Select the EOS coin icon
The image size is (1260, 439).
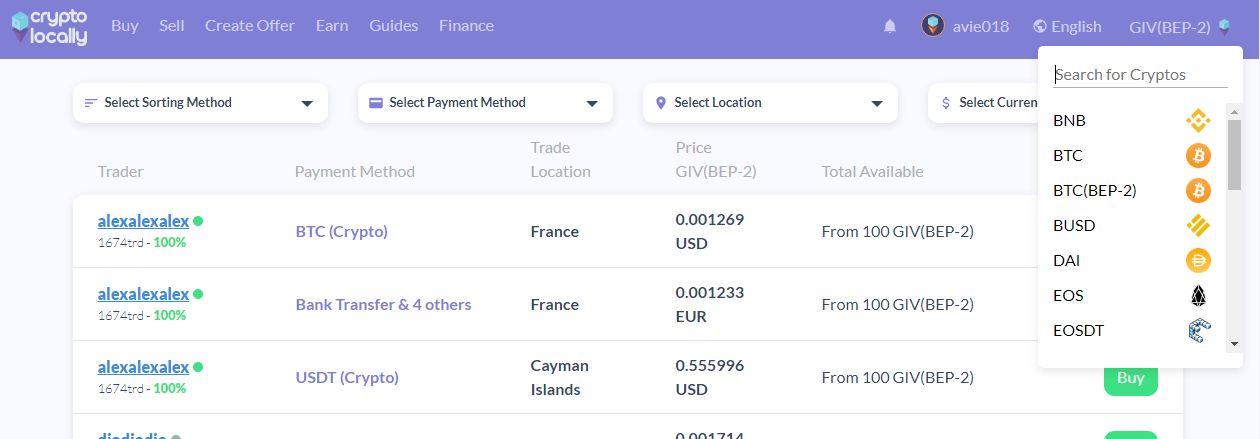[x=1198, y=296]
